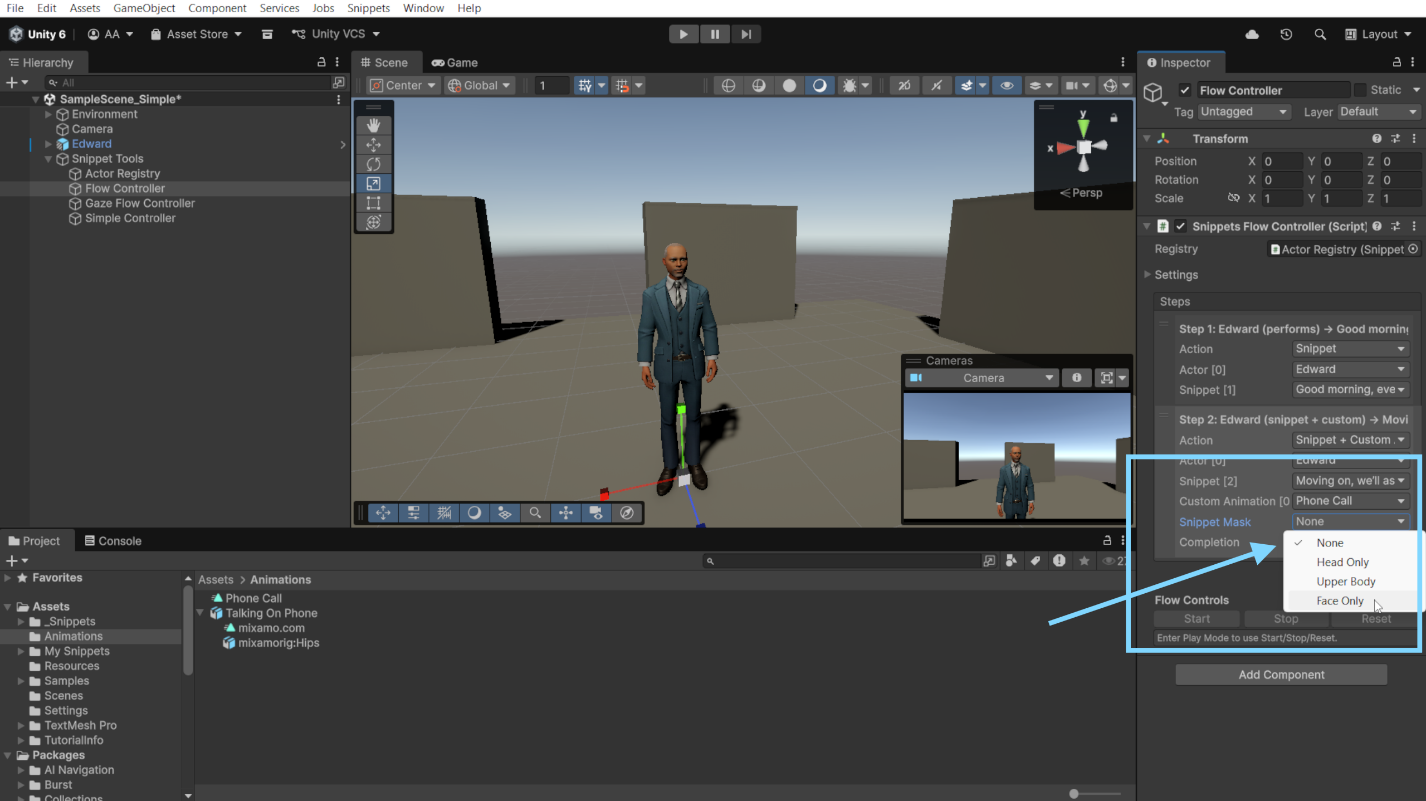The width and height of the screenshot is (1426, 801).
Task: Toggle the Flow Controller active checkbox
Action: coord(1185,90)
